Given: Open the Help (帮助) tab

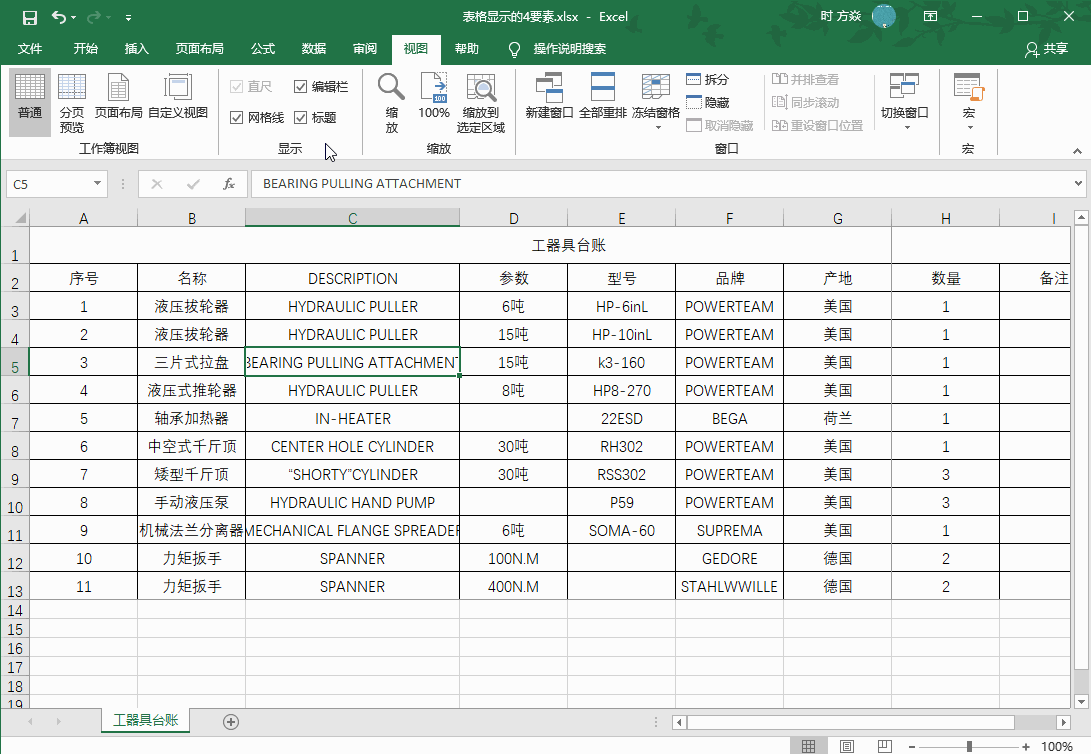Looking at the screenshot, I should pos(467,49).
